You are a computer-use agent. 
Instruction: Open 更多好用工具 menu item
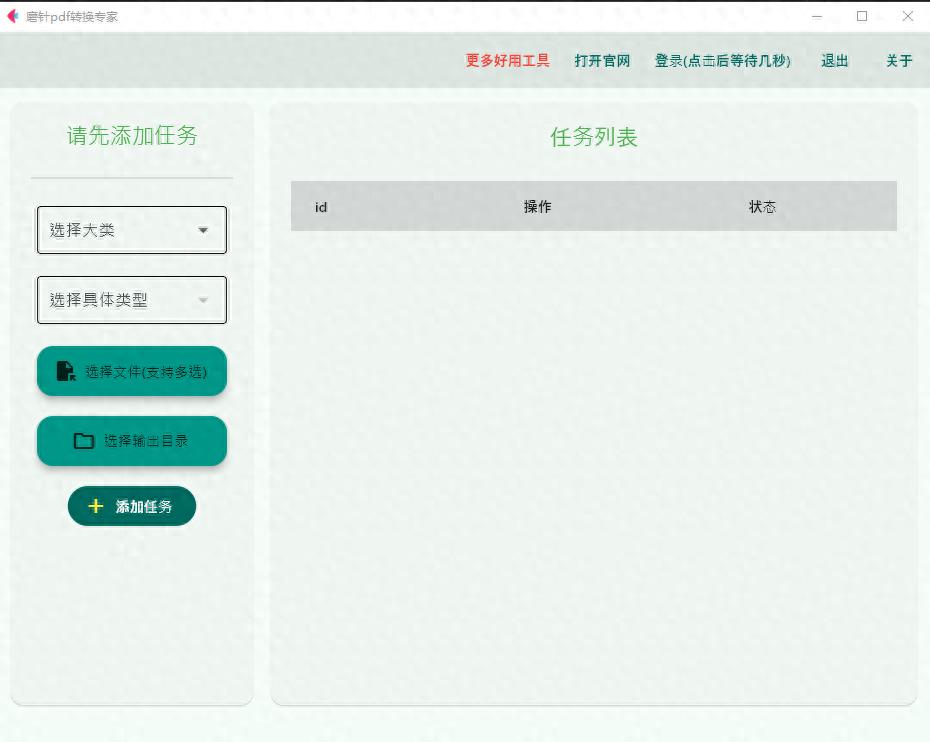tap(506, 61)
